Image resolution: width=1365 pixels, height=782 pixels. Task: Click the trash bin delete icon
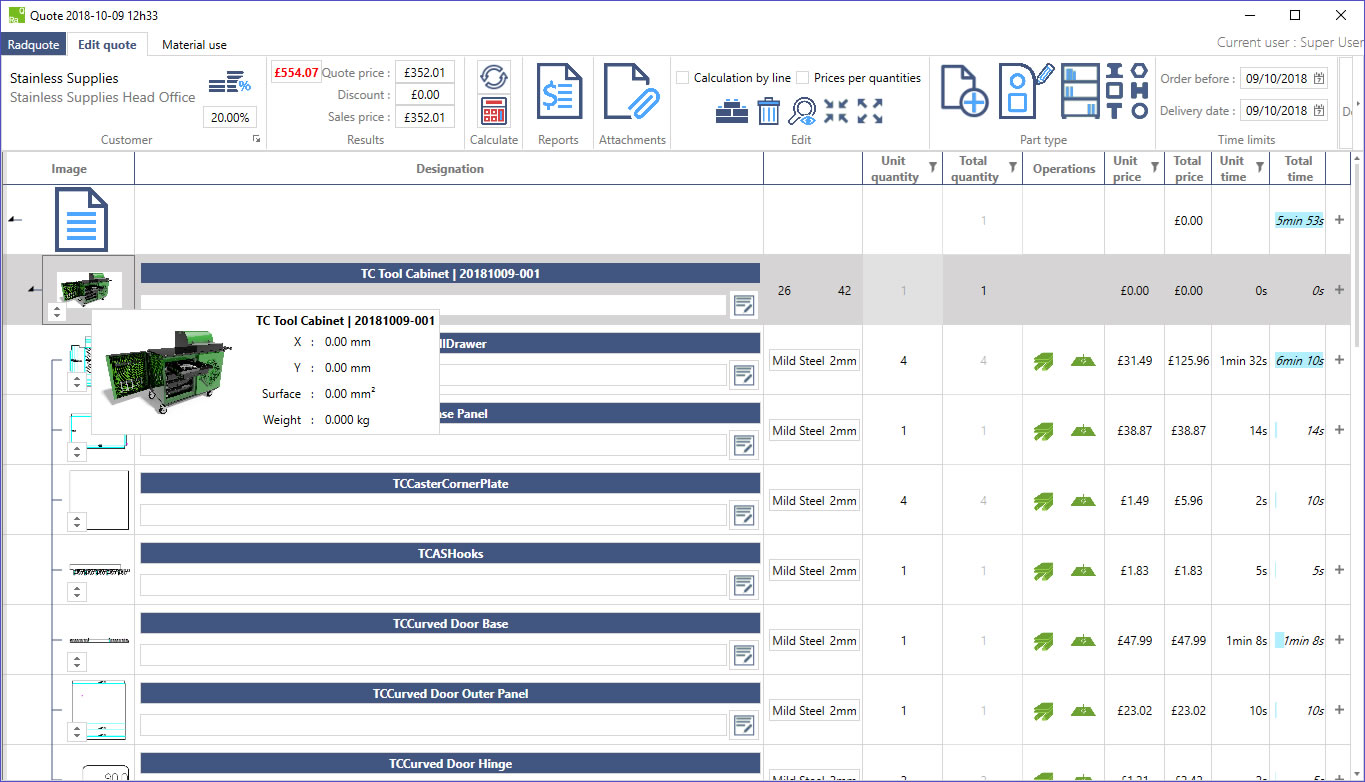[768, 111]
